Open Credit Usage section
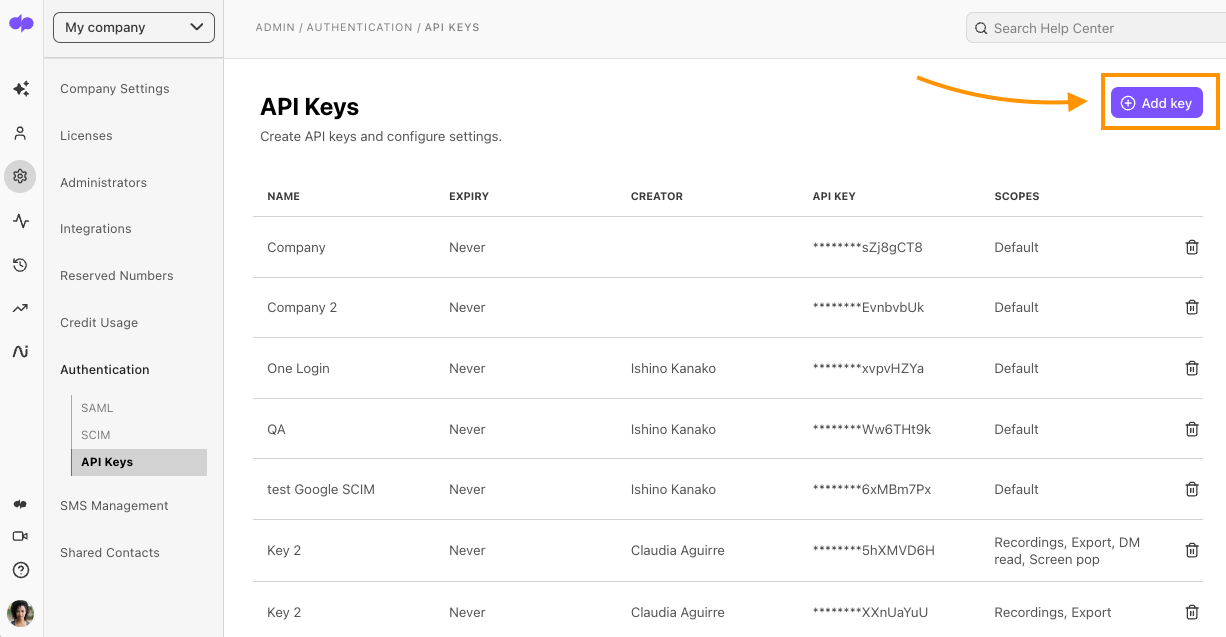 coord(99,323)
